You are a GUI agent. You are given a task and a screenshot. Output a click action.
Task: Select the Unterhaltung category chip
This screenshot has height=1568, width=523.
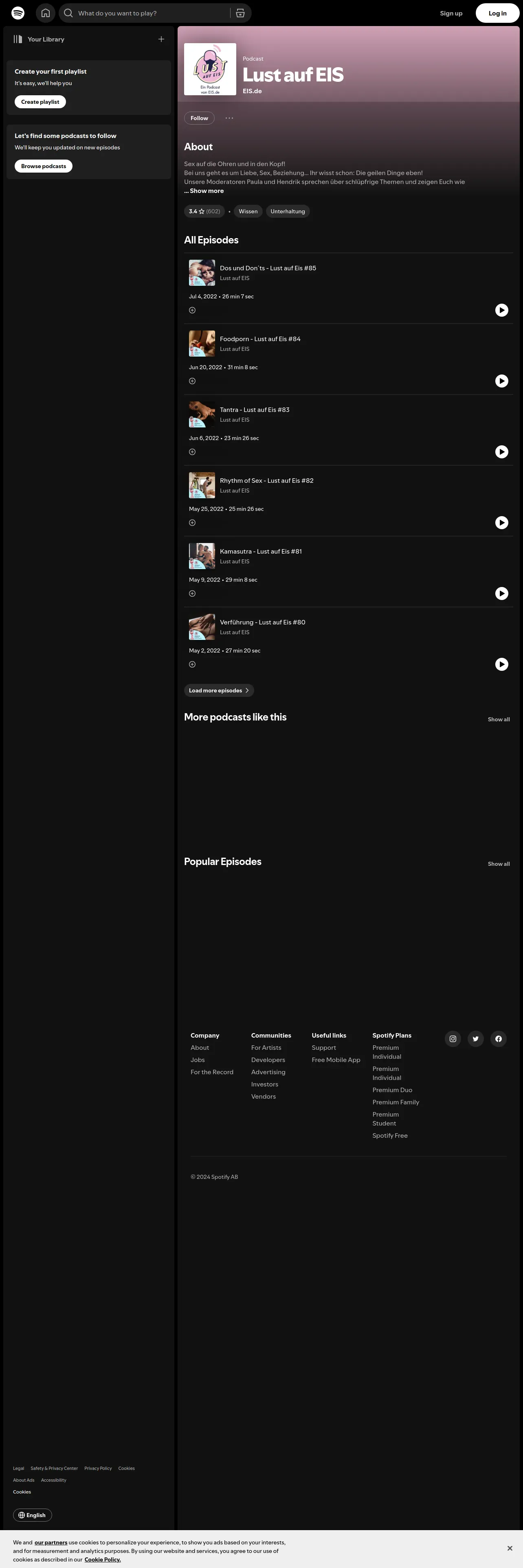click(288, 211)
